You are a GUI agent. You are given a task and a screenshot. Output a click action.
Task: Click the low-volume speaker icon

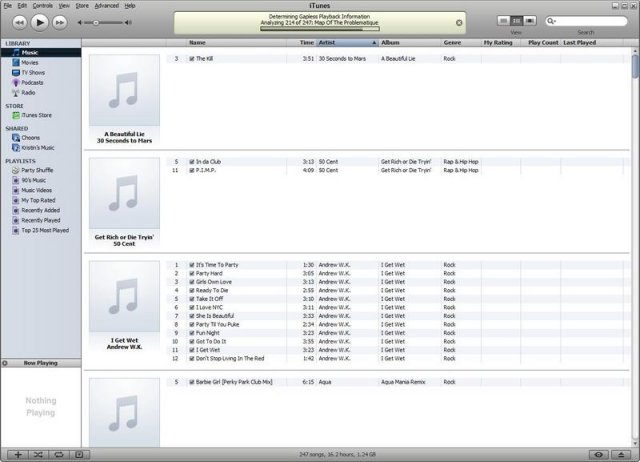tap(80, 23)
